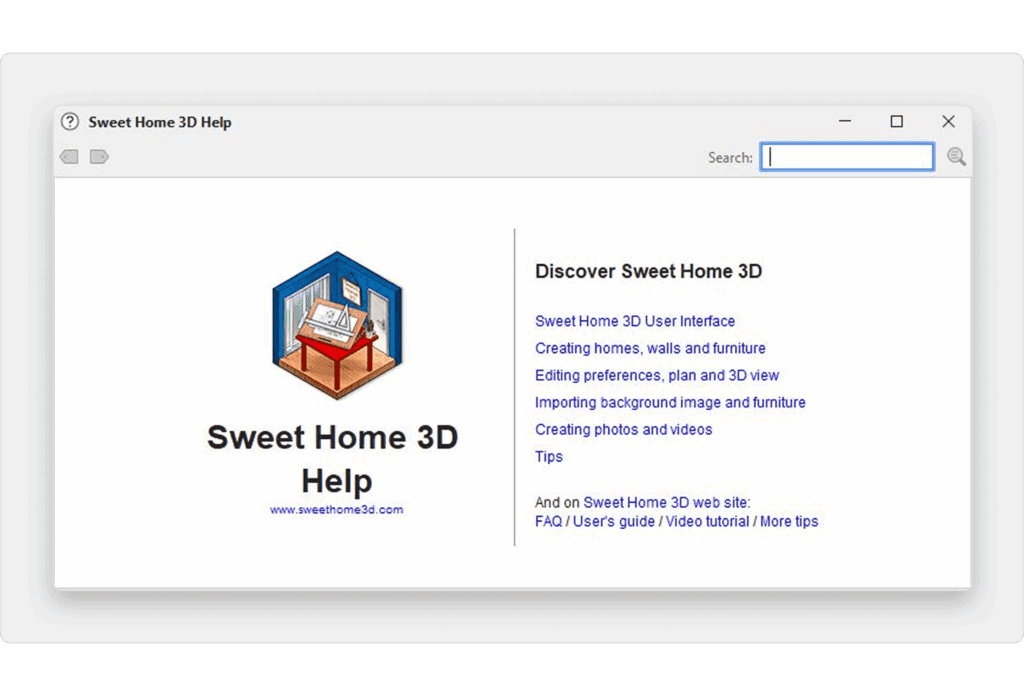This screenshot has height=696, width=1024.
Task: Open the Video tutorial link
Action: 707,521
